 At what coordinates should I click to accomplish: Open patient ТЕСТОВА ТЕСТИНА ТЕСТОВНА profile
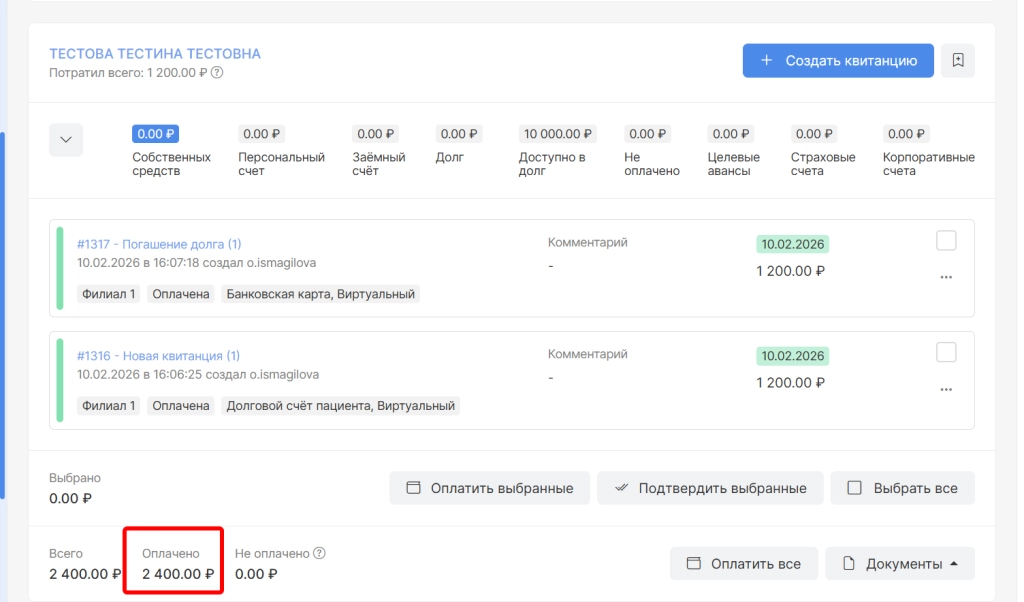[x=155, y=54]
